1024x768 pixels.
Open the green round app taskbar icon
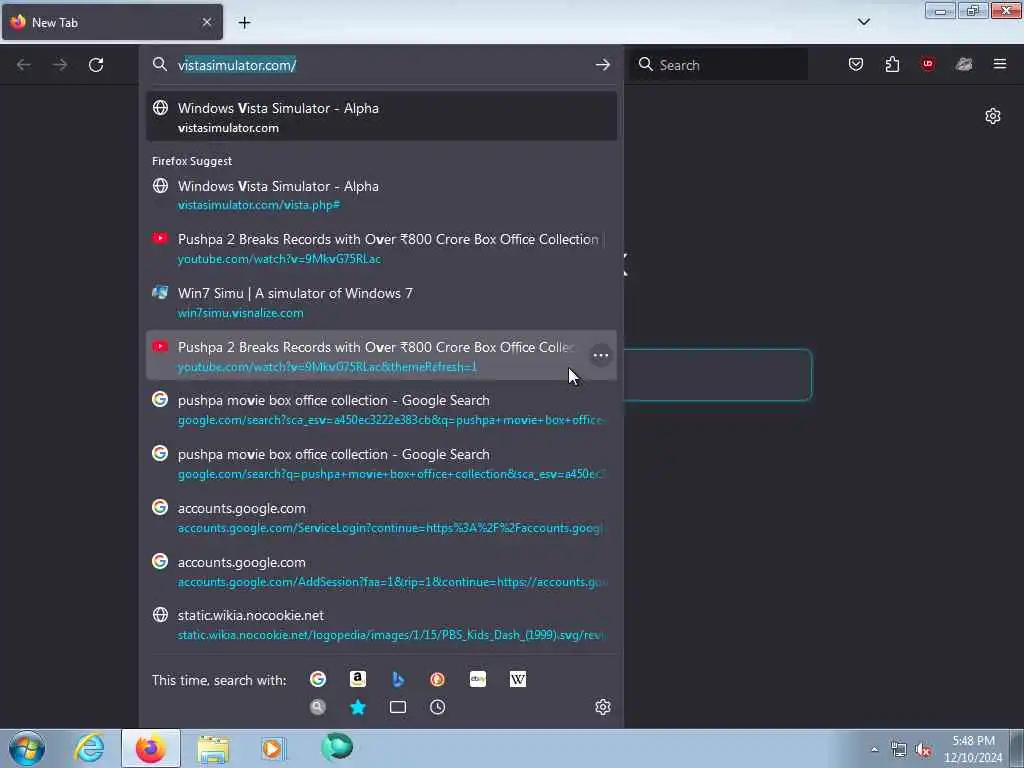(x=337, y=747)
